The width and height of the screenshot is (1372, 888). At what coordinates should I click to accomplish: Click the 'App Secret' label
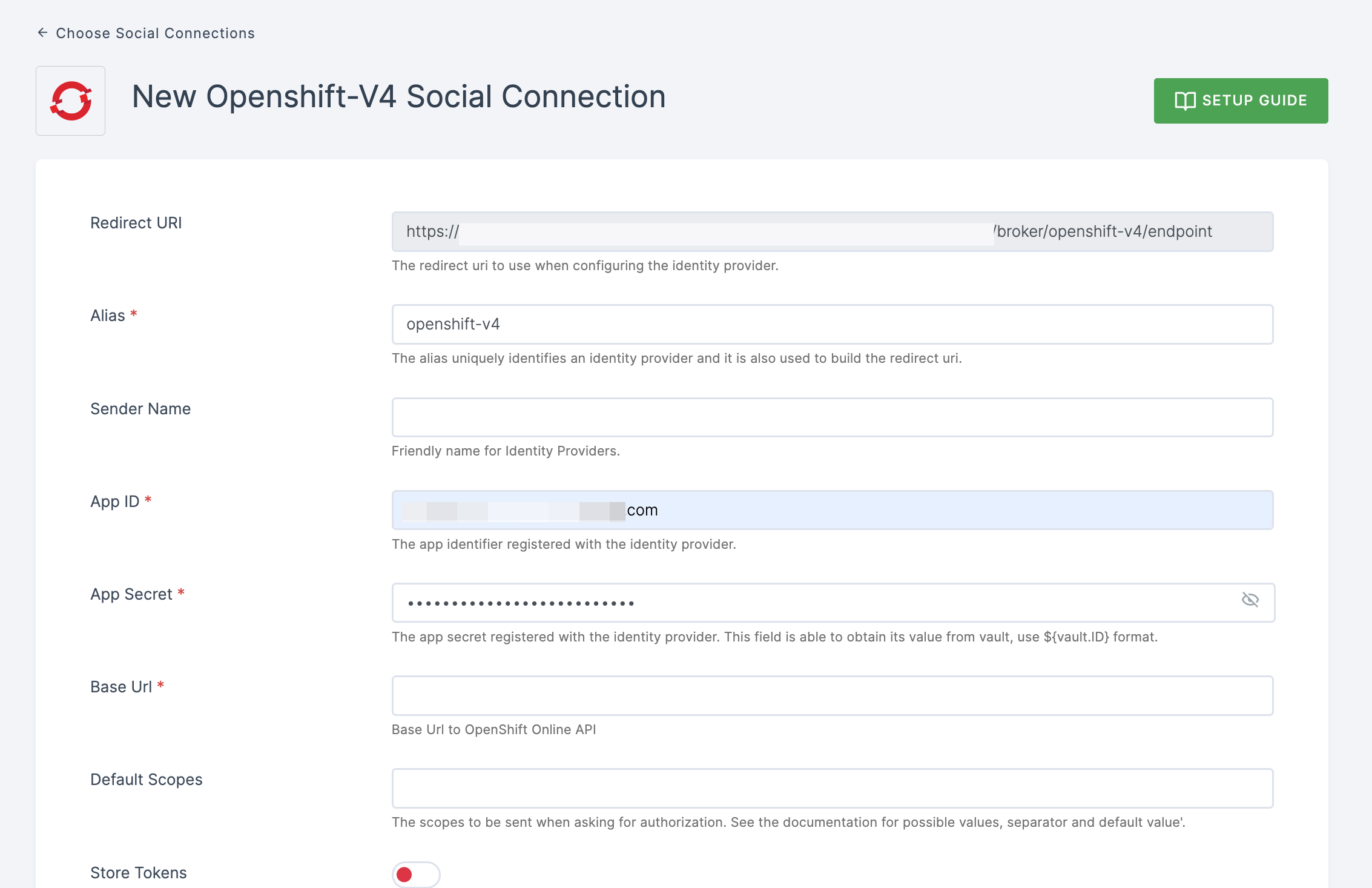click(x=131, y=594)
